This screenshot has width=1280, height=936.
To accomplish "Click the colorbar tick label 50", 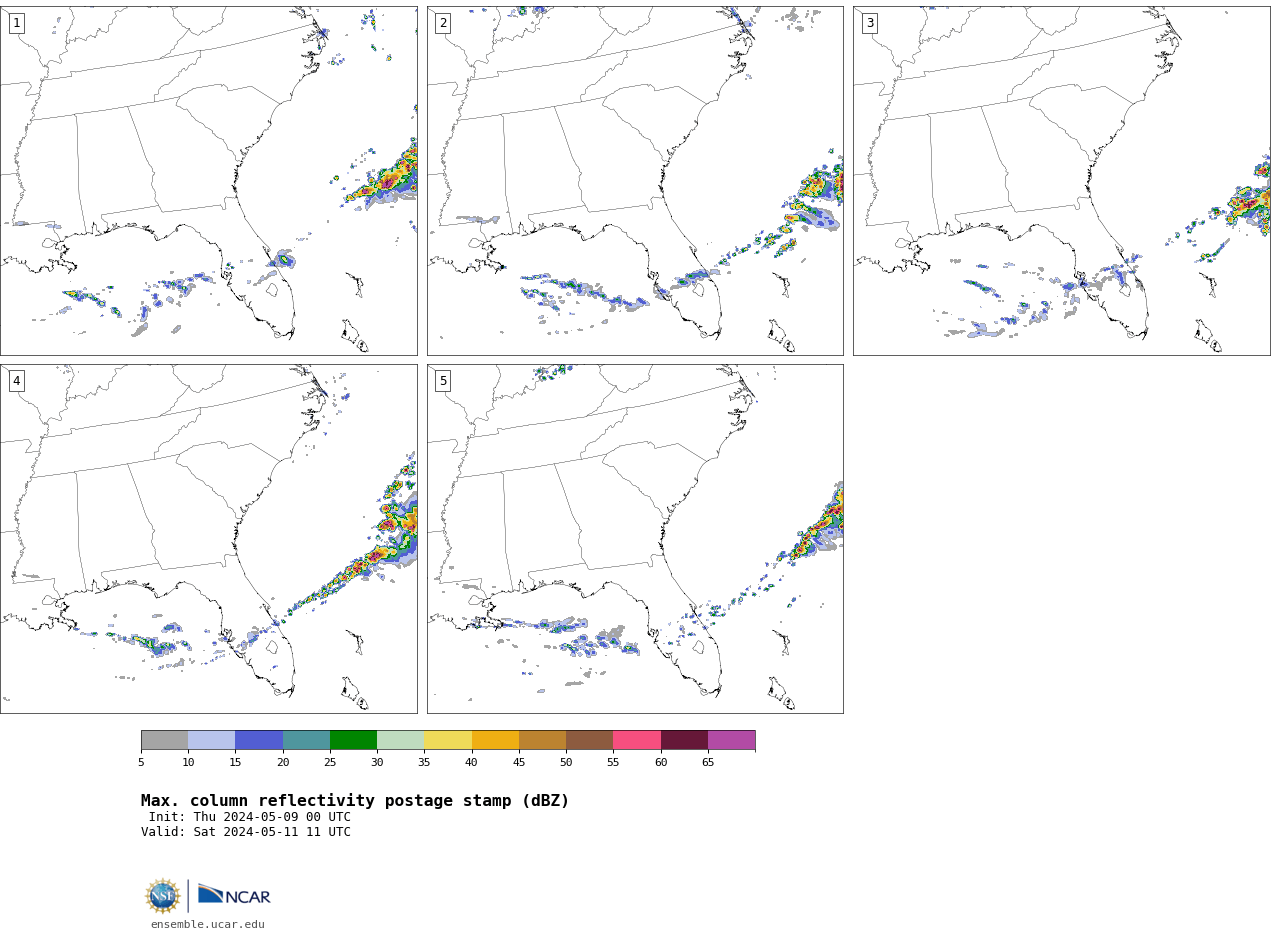I will [x=566, y=763].
